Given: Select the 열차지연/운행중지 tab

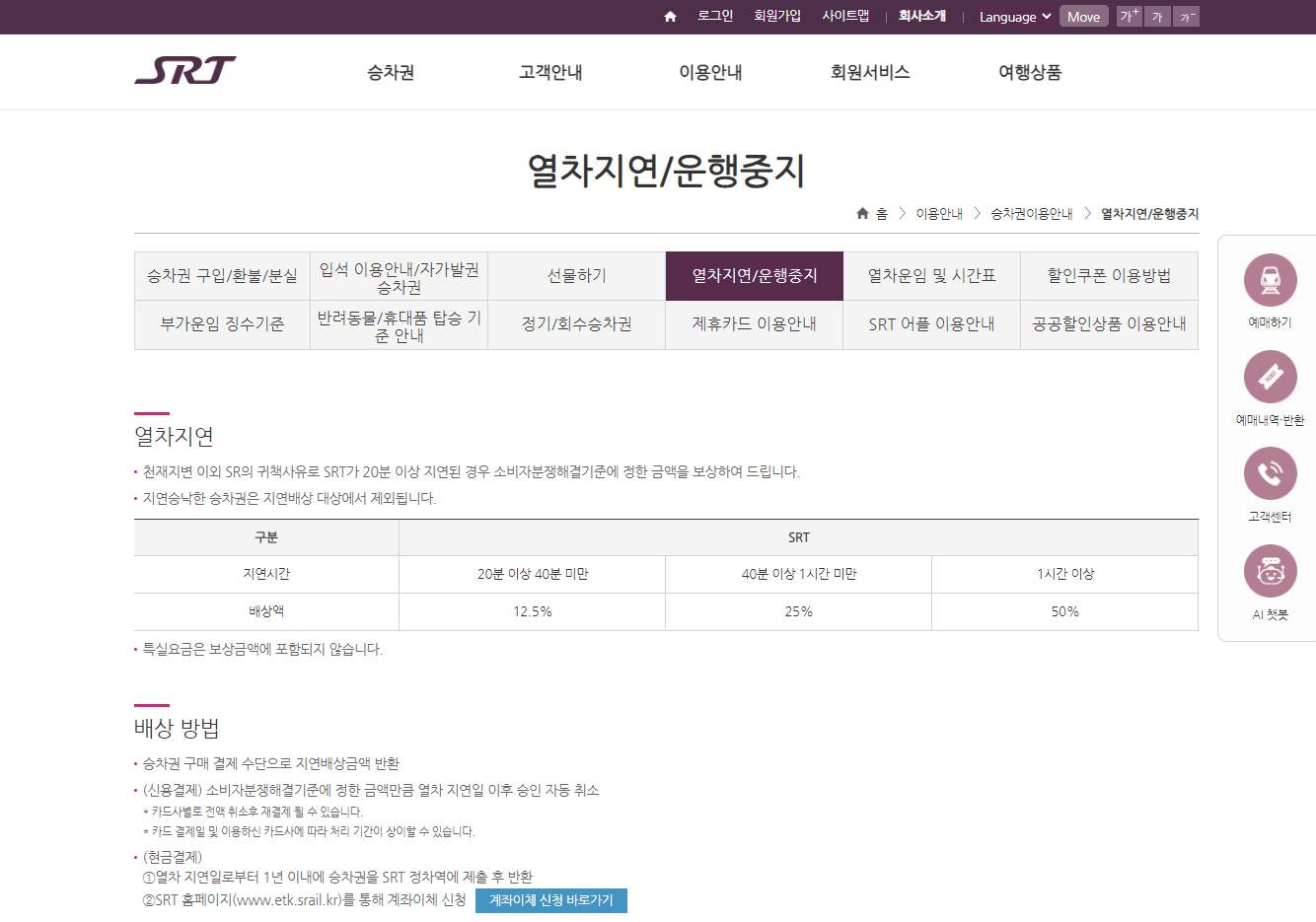Looking at the screenshot, I should coord(755,276).
